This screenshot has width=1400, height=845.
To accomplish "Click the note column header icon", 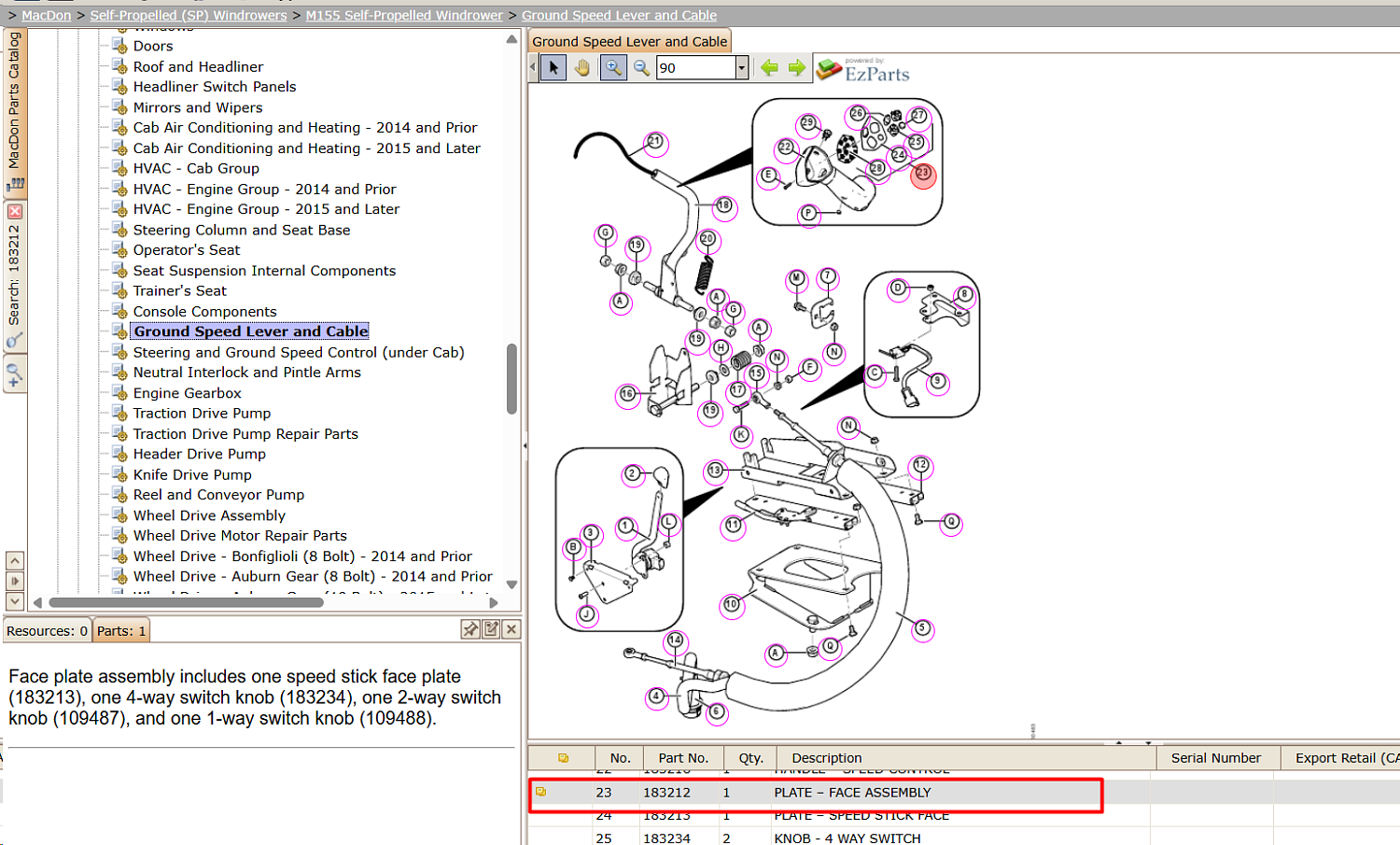I will pos(563,758).
